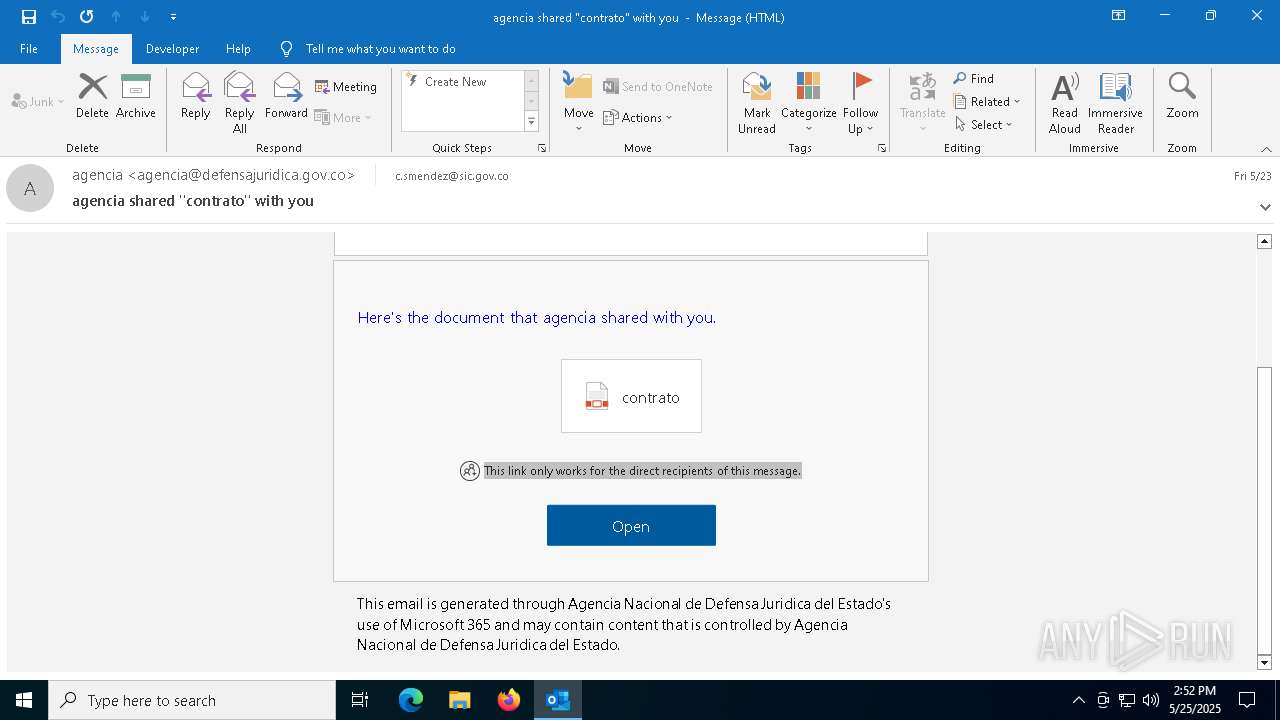Screen dimensions: 1280x720
Task: Open the shared document with Open button
Action: [x=631, y=526]
